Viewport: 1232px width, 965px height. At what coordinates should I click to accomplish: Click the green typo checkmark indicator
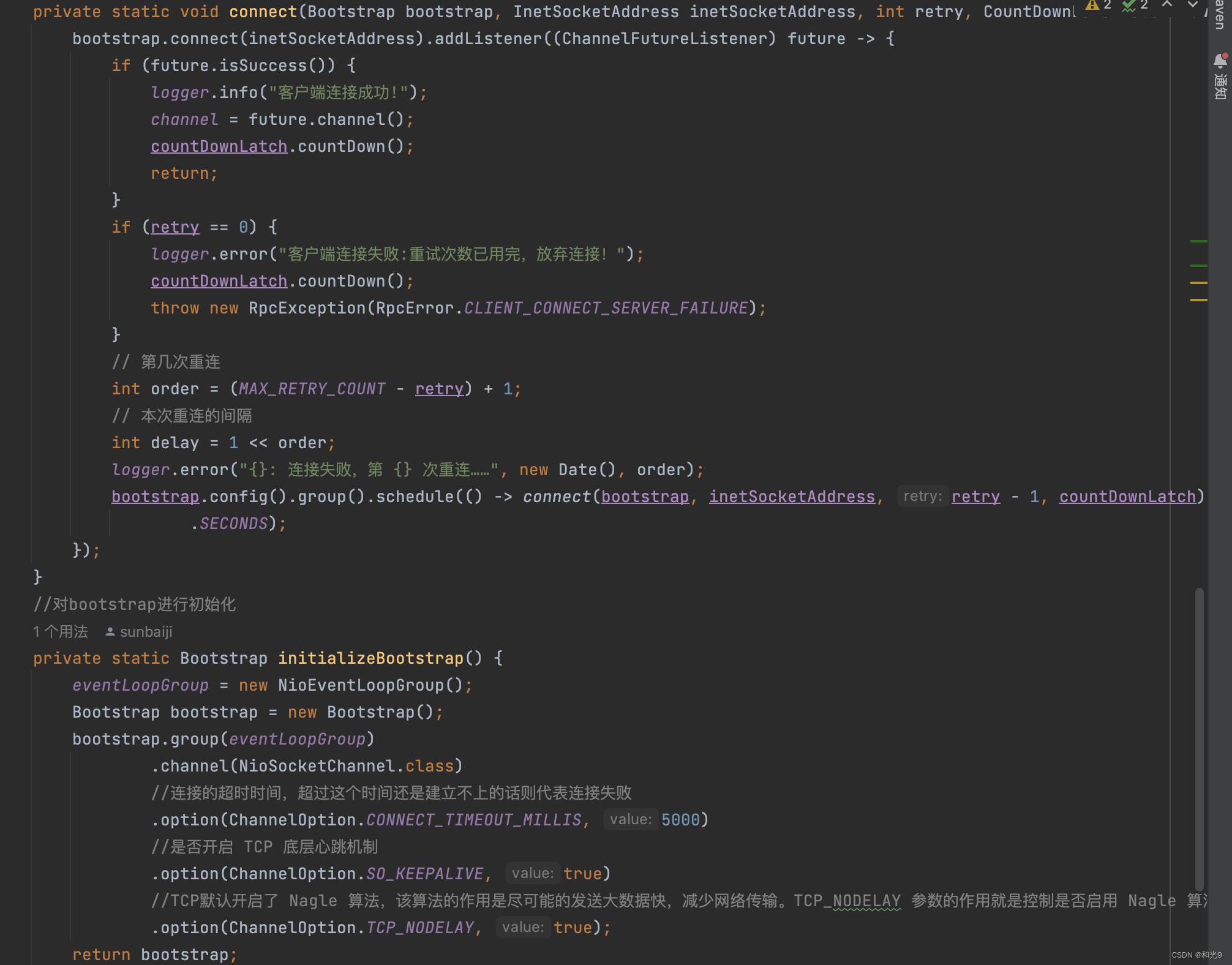tap(1135, 5)
